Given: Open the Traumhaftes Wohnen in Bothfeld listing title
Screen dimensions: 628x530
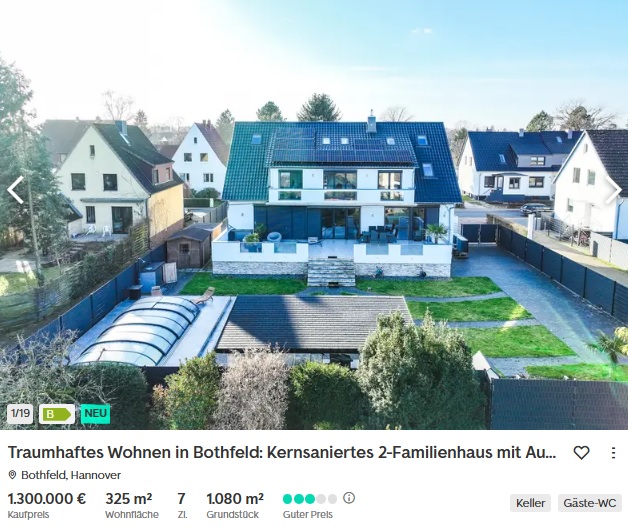Looking at the screenshot, I should (282, 453).
